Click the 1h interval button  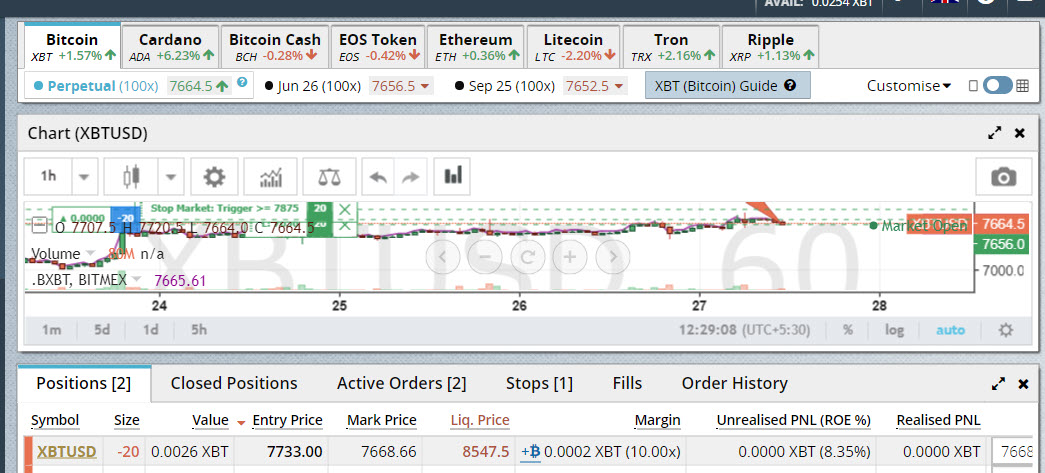tap(49, 177)
